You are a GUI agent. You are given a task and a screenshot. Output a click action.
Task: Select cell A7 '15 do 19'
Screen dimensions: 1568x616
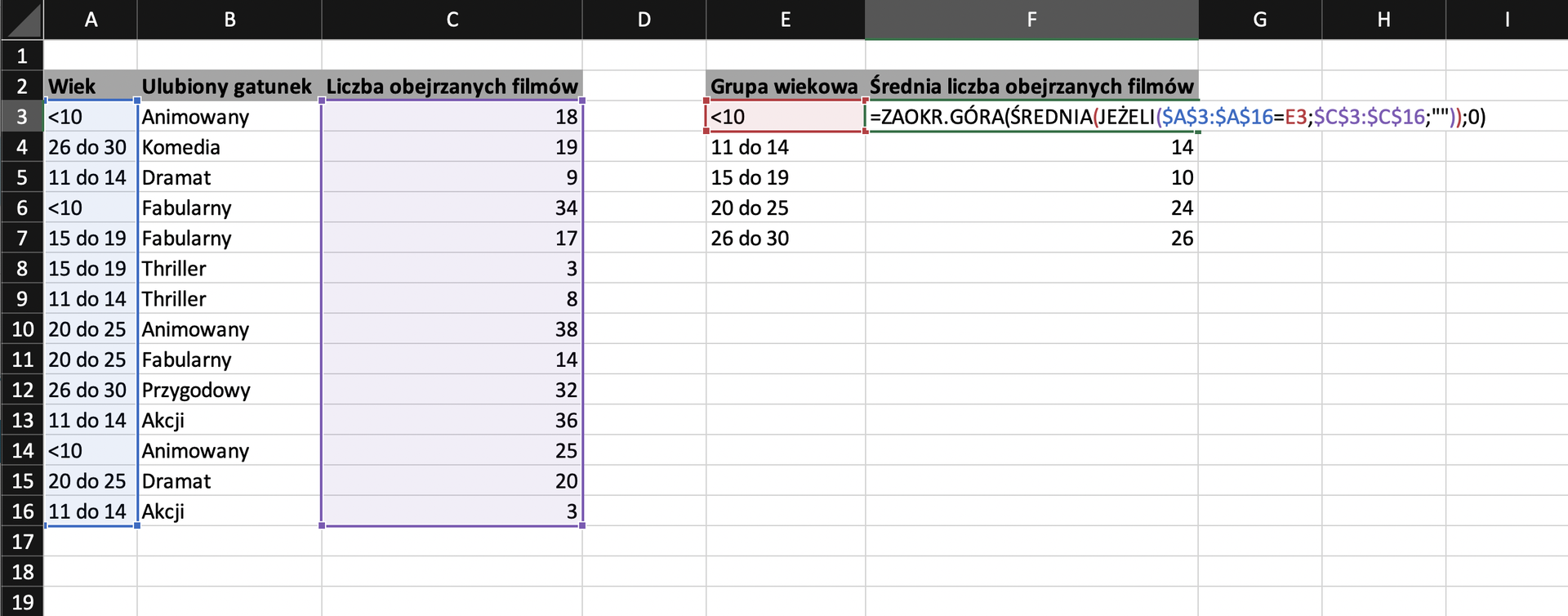click(91, 238)
